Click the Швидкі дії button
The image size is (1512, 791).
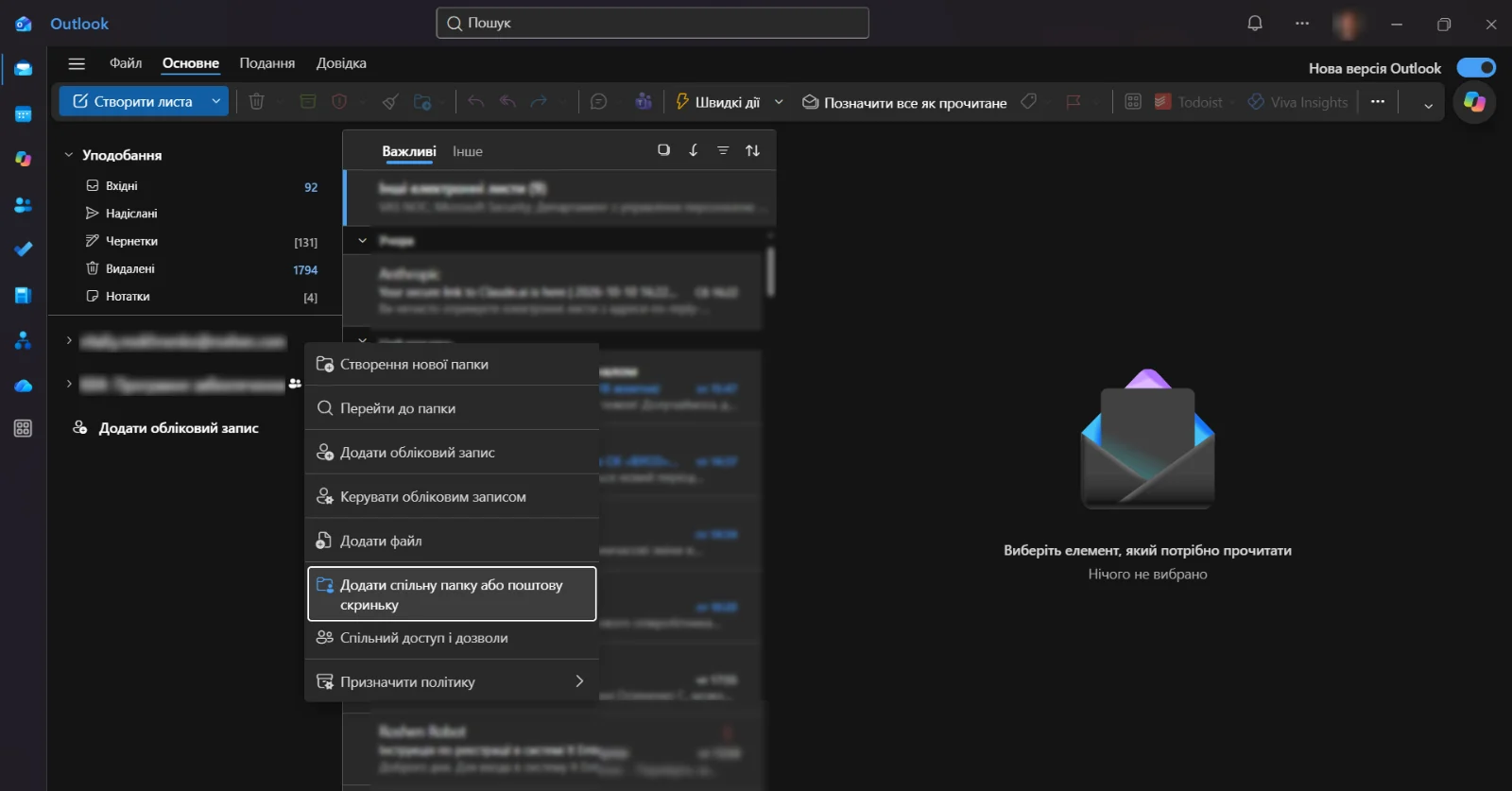click(x=717, y=102)
